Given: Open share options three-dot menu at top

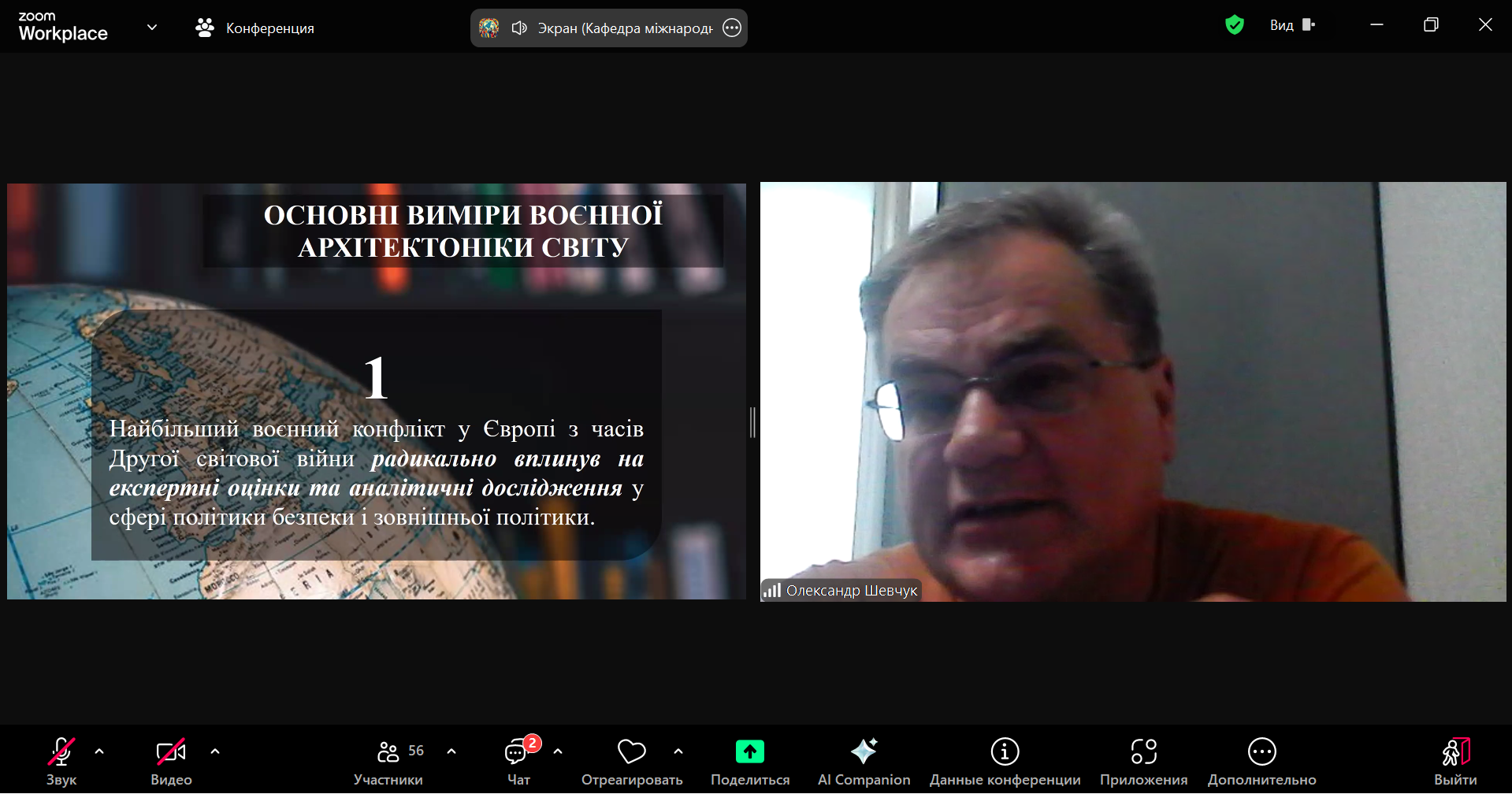Looking at the screenshot, I should (732, 28).
